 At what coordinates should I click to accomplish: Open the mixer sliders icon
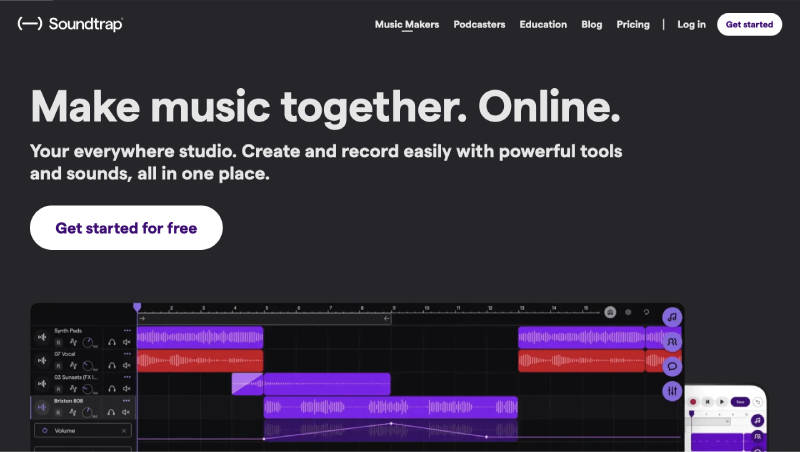(x=673, y=391)
